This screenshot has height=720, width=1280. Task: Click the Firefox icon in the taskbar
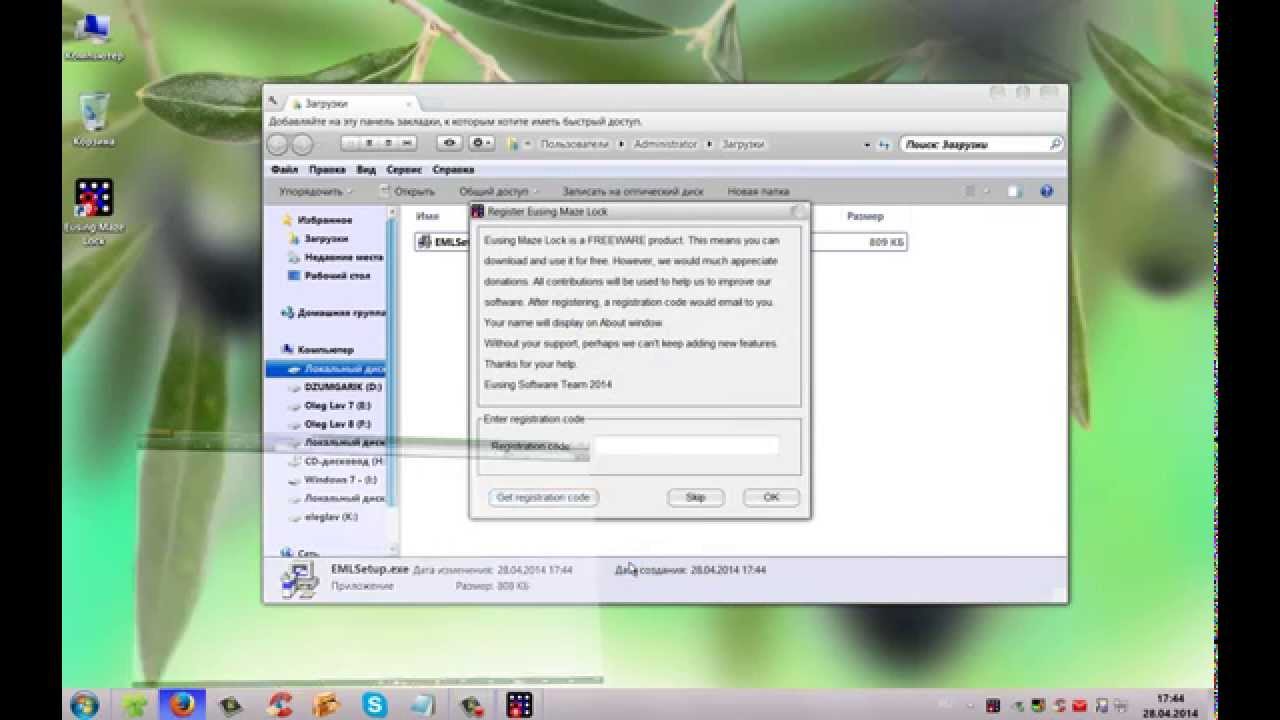click(182, 705)
